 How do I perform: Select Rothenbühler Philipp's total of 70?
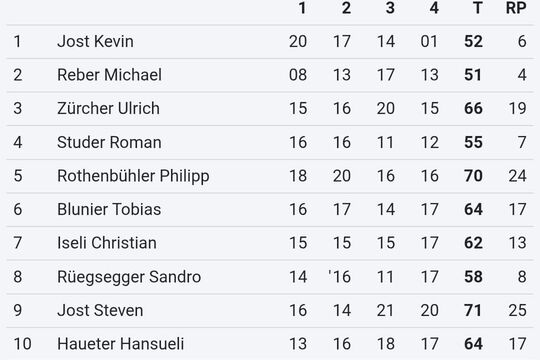pos(473,176)
